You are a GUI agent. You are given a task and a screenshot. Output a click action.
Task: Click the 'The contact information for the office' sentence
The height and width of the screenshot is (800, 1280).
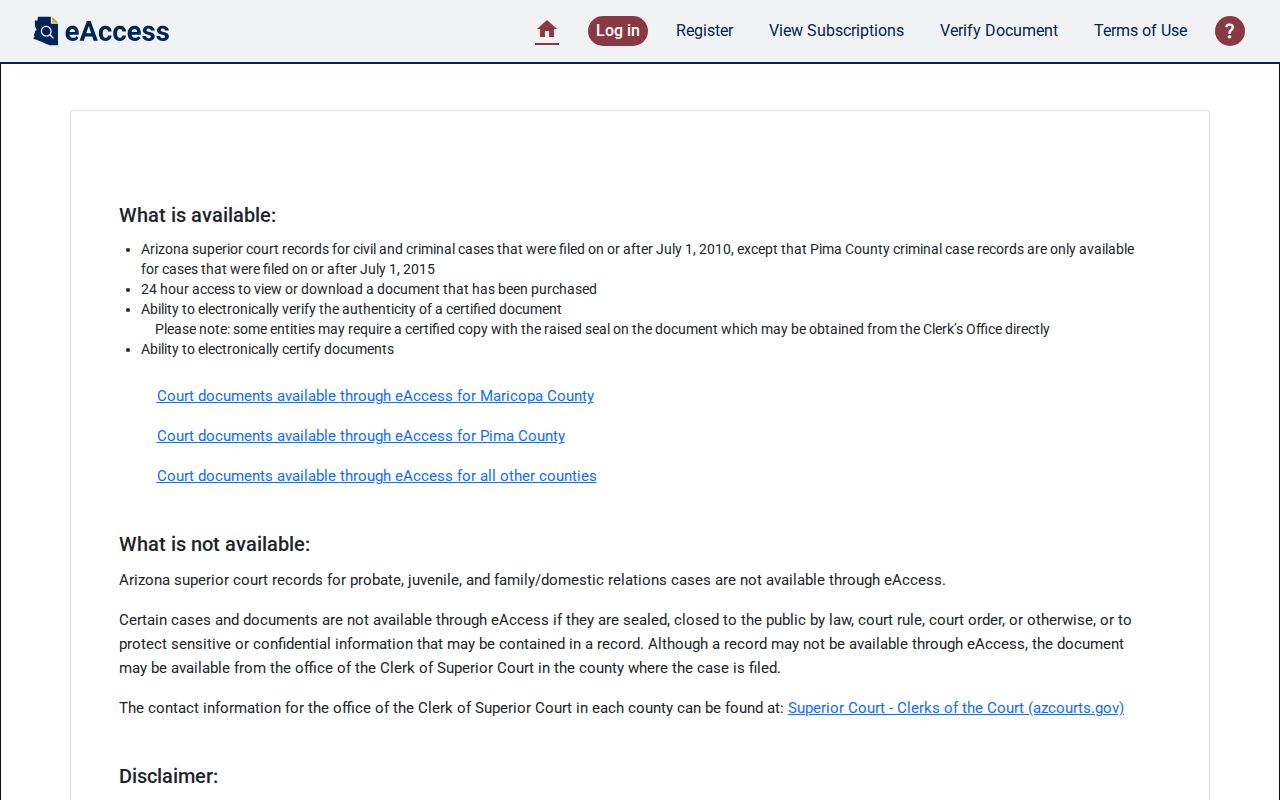point(451,708)
